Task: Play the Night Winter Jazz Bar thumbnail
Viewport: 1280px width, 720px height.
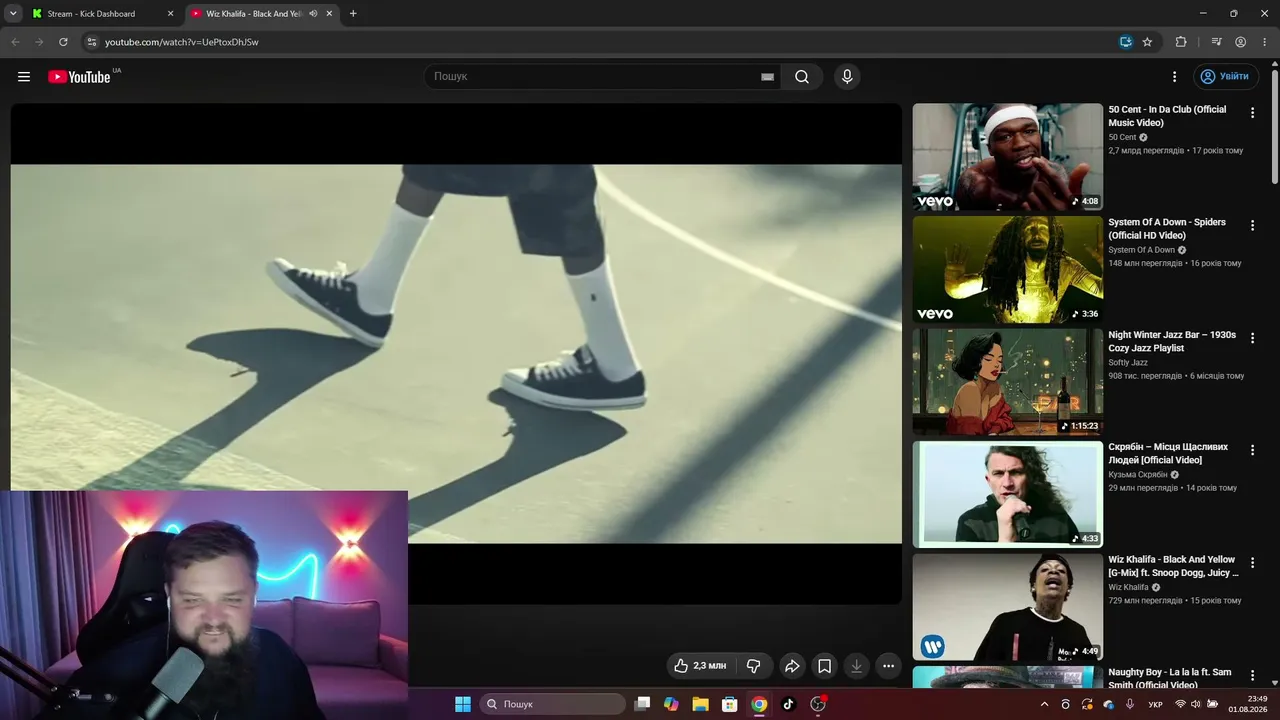Action: [1008, 382]
